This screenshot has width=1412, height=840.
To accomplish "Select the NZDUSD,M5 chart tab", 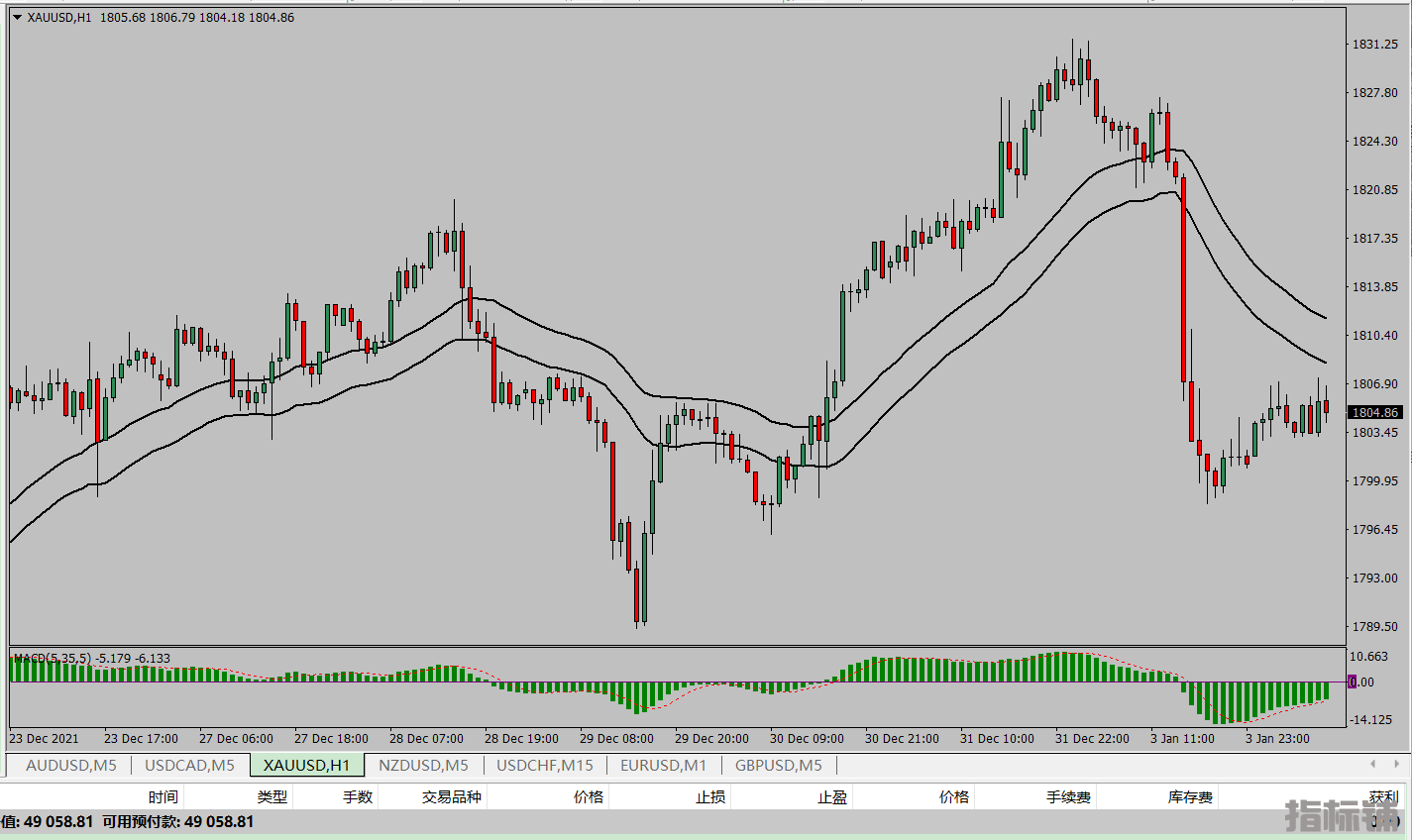I will tap(423, 765).
